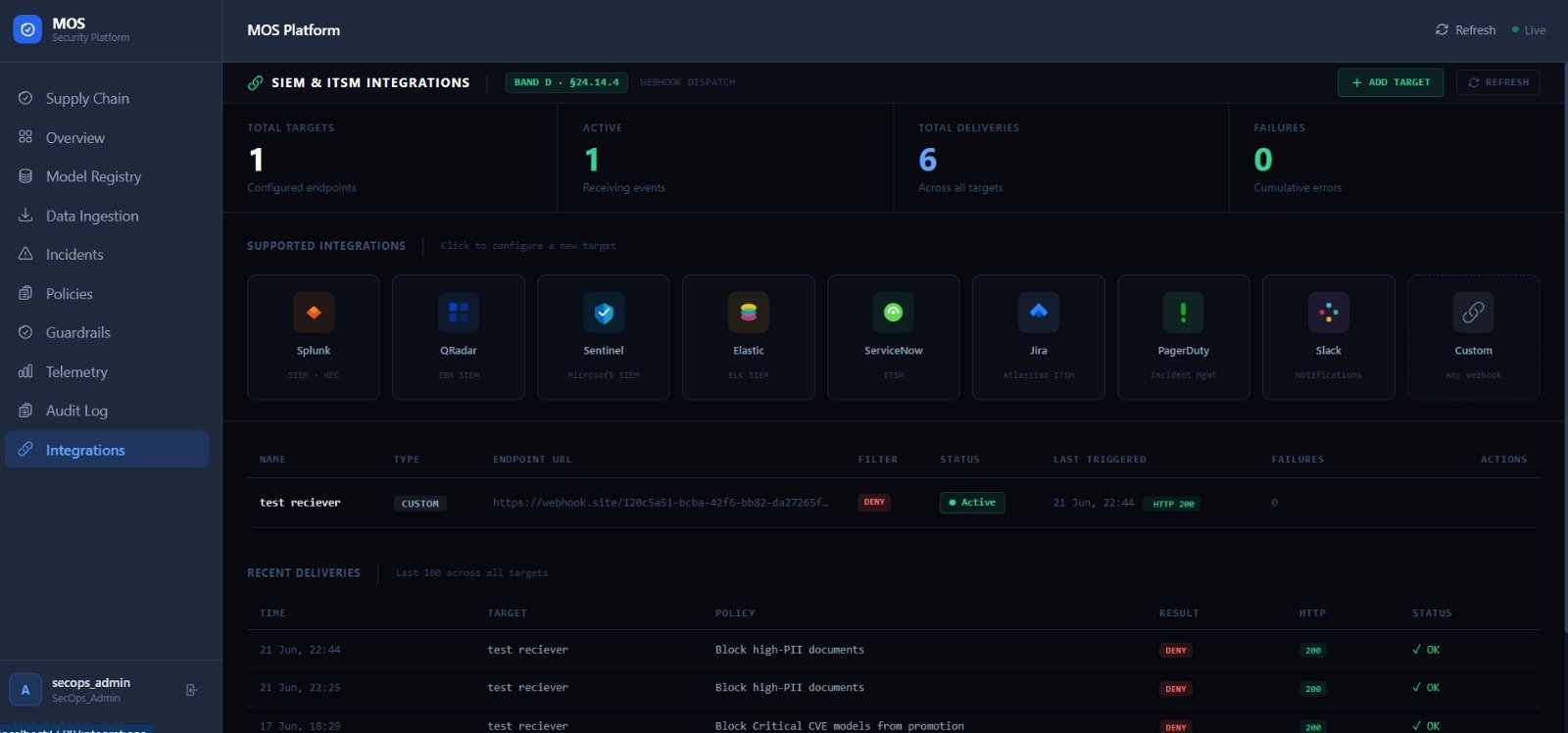The image size is (1568, 733).
Task: Click the Live status indicator
Action: 1529,30
